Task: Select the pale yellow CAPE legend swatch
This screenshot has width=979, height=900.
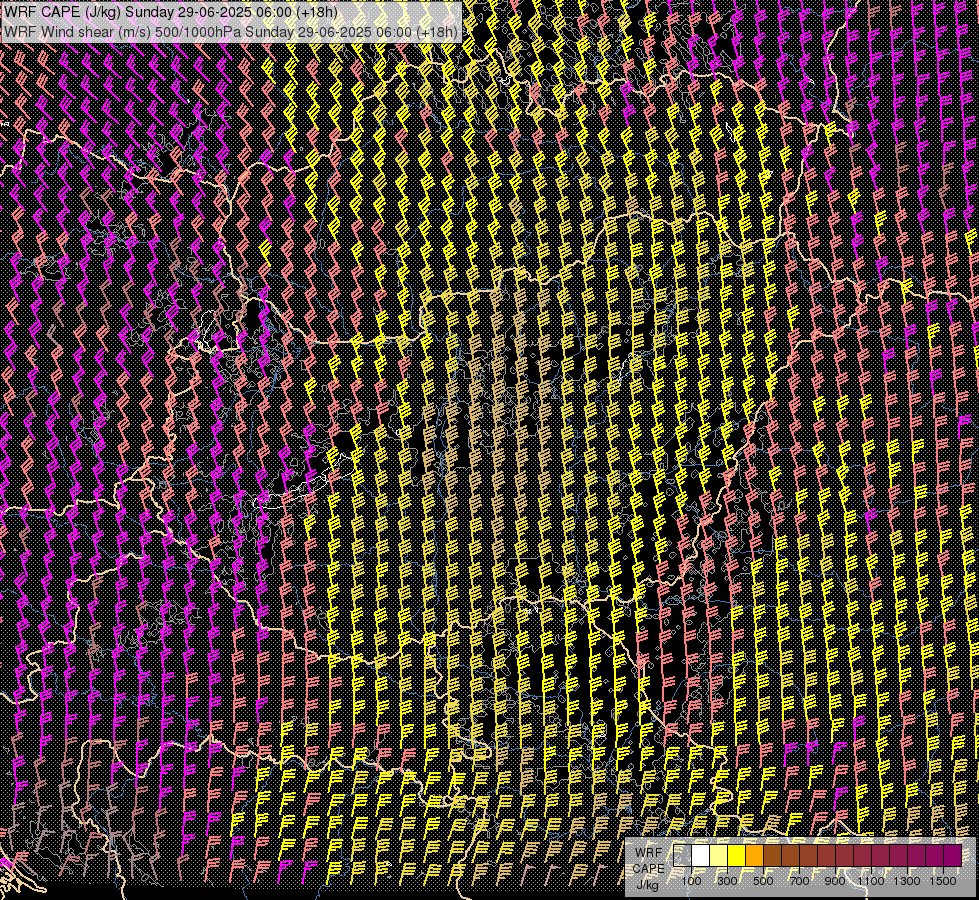Action: [719, 856]
